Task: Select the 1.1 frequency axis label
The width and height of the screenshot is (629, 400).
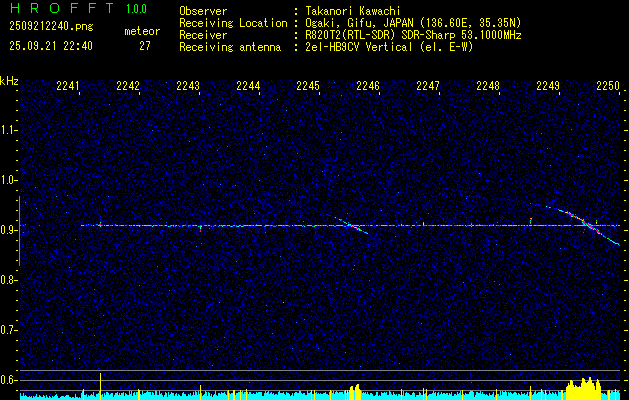Action: pyautogui.click(x=9, y=130)
